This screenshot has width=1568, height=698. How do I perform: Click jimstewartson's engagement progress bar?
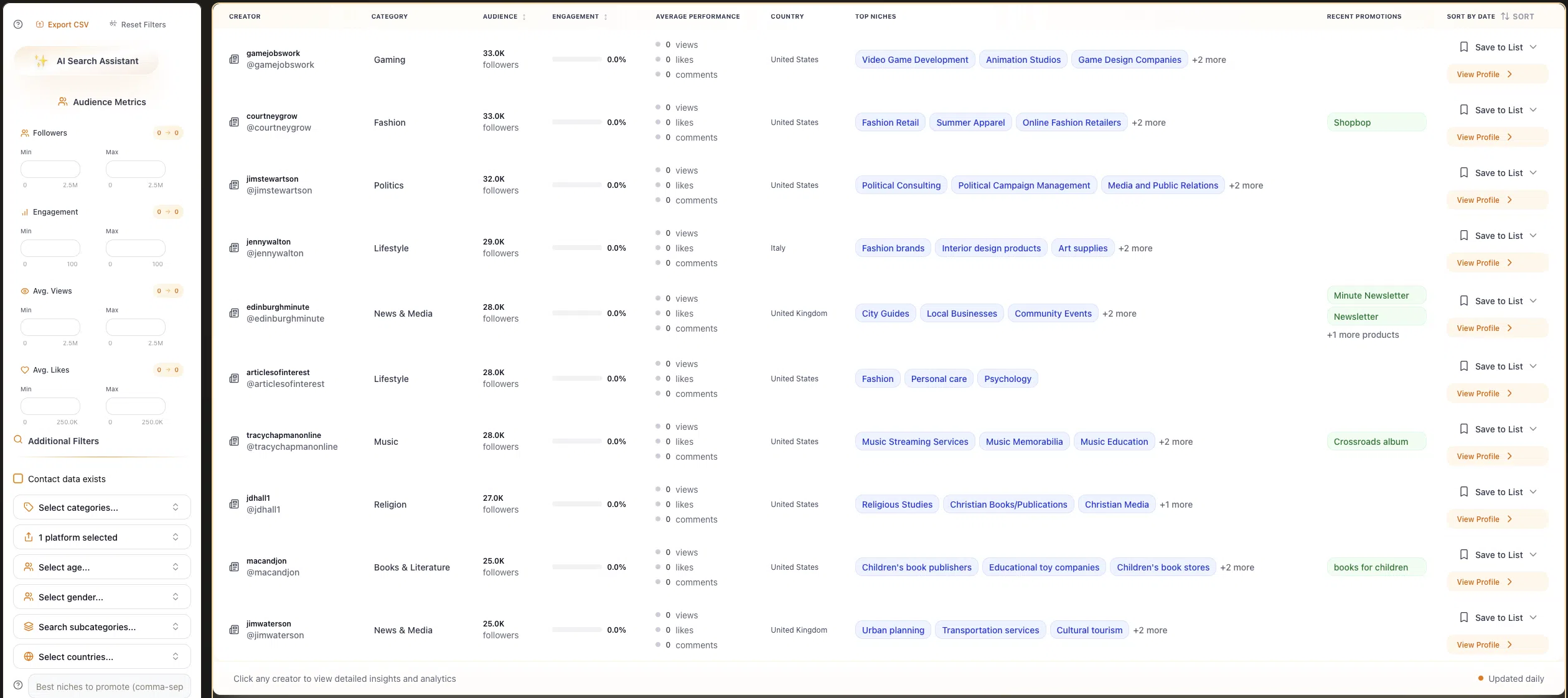pyautogui.click(x=576, y=185)
